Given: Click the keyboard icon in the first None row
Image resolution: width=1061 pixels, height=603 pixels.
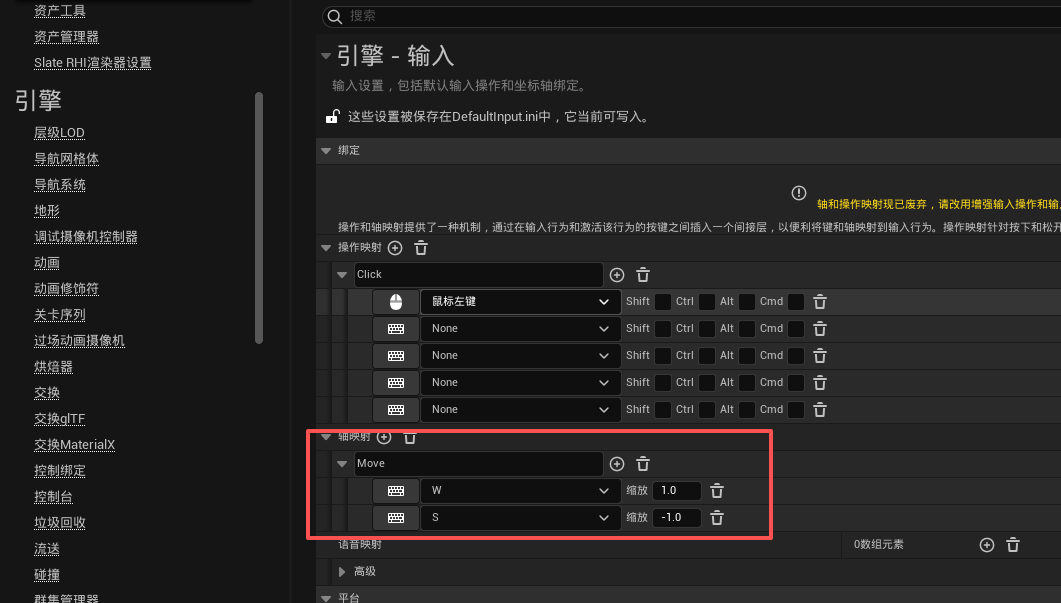Looking at the screenshot, I should tap(396, 329).
